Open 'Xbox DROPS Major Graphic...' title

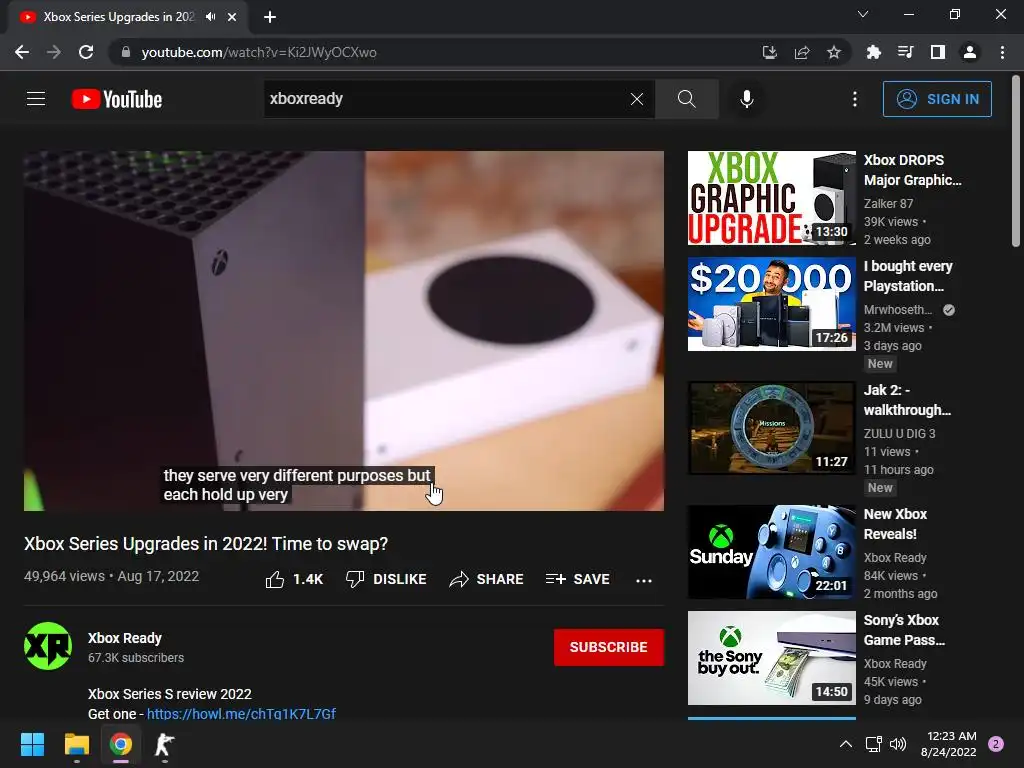912,170
